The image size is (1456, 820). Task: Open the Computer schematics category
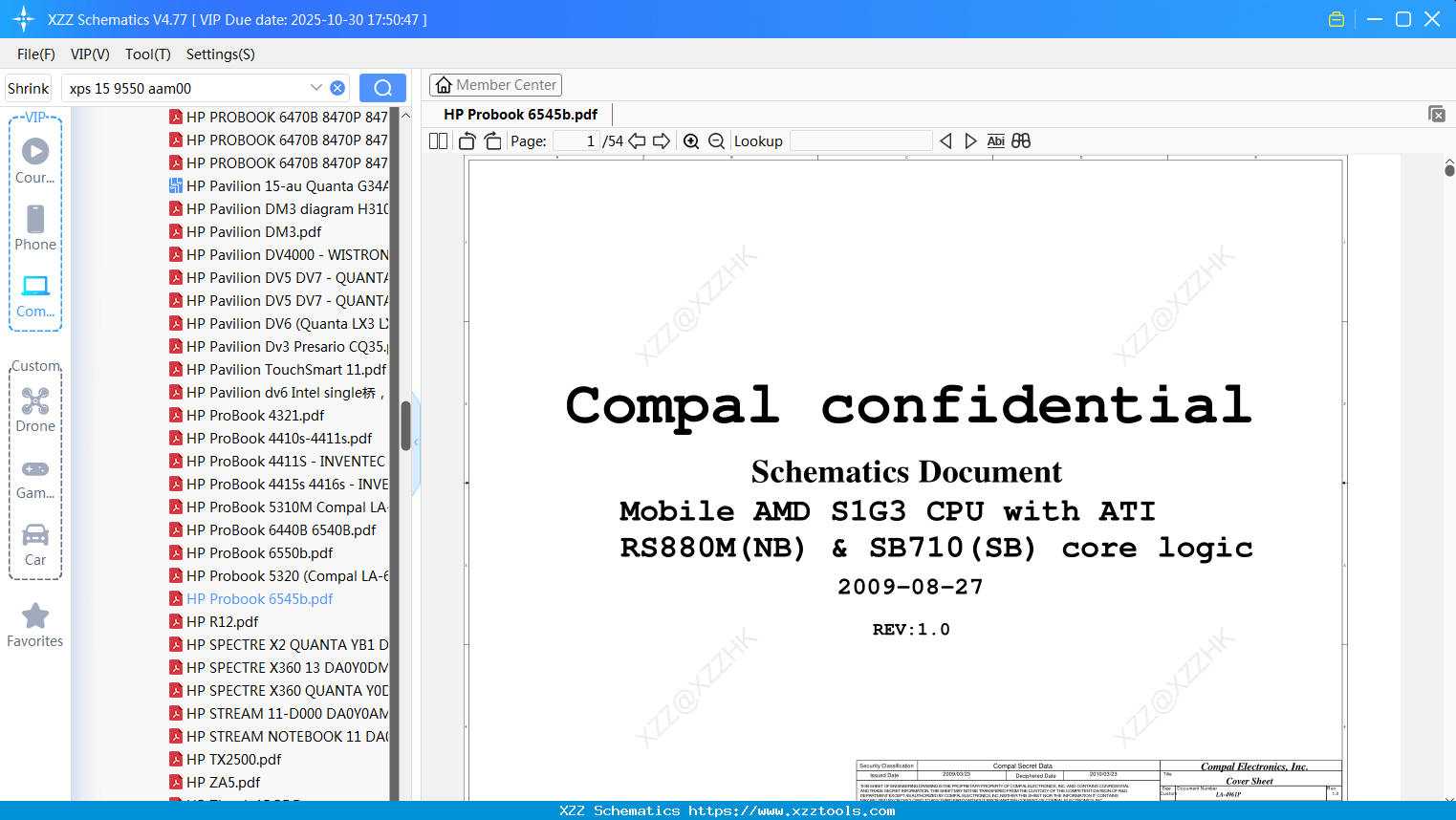coord(35,295)
